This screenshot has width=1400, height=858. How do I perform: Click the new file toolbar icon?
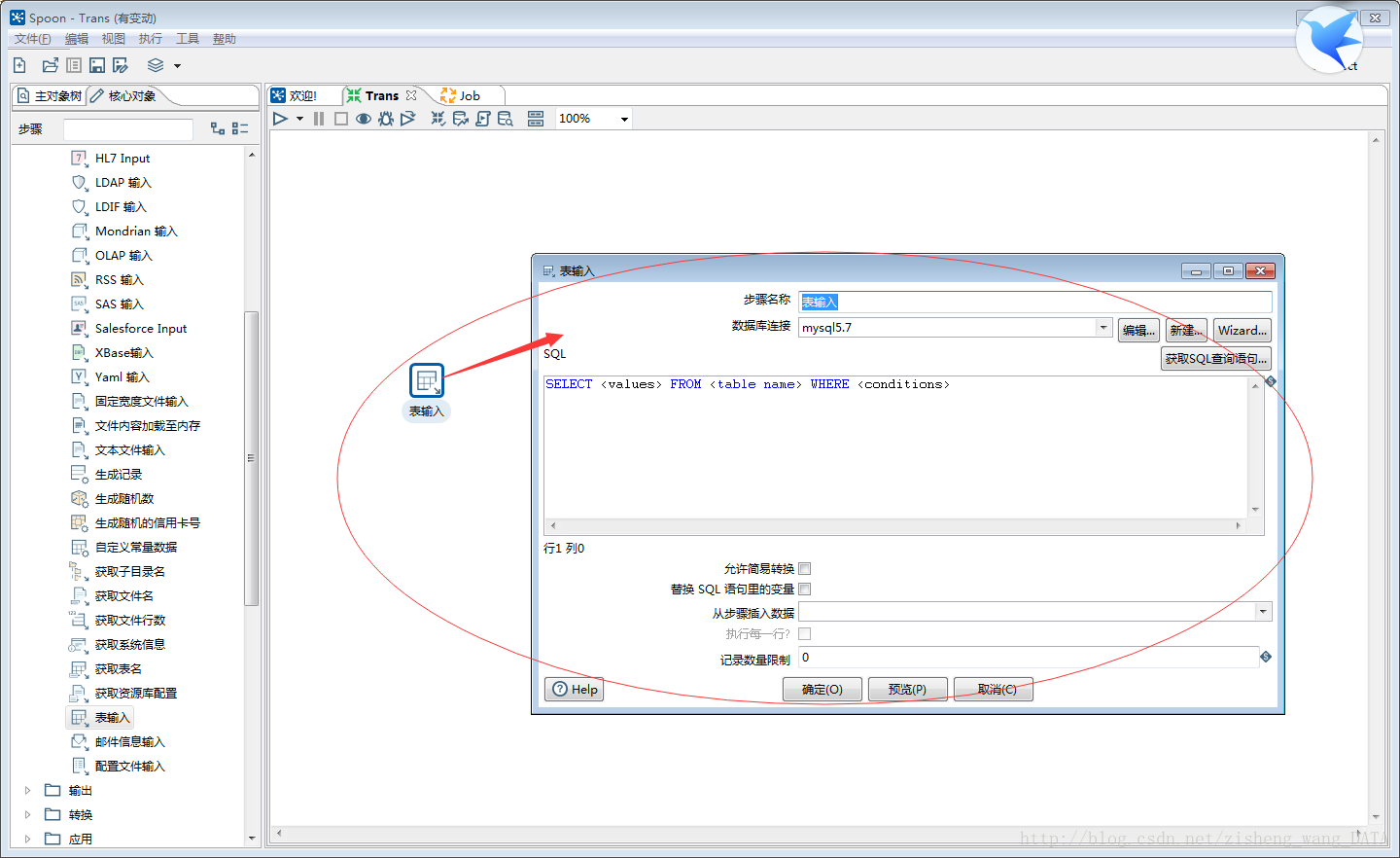19,65
